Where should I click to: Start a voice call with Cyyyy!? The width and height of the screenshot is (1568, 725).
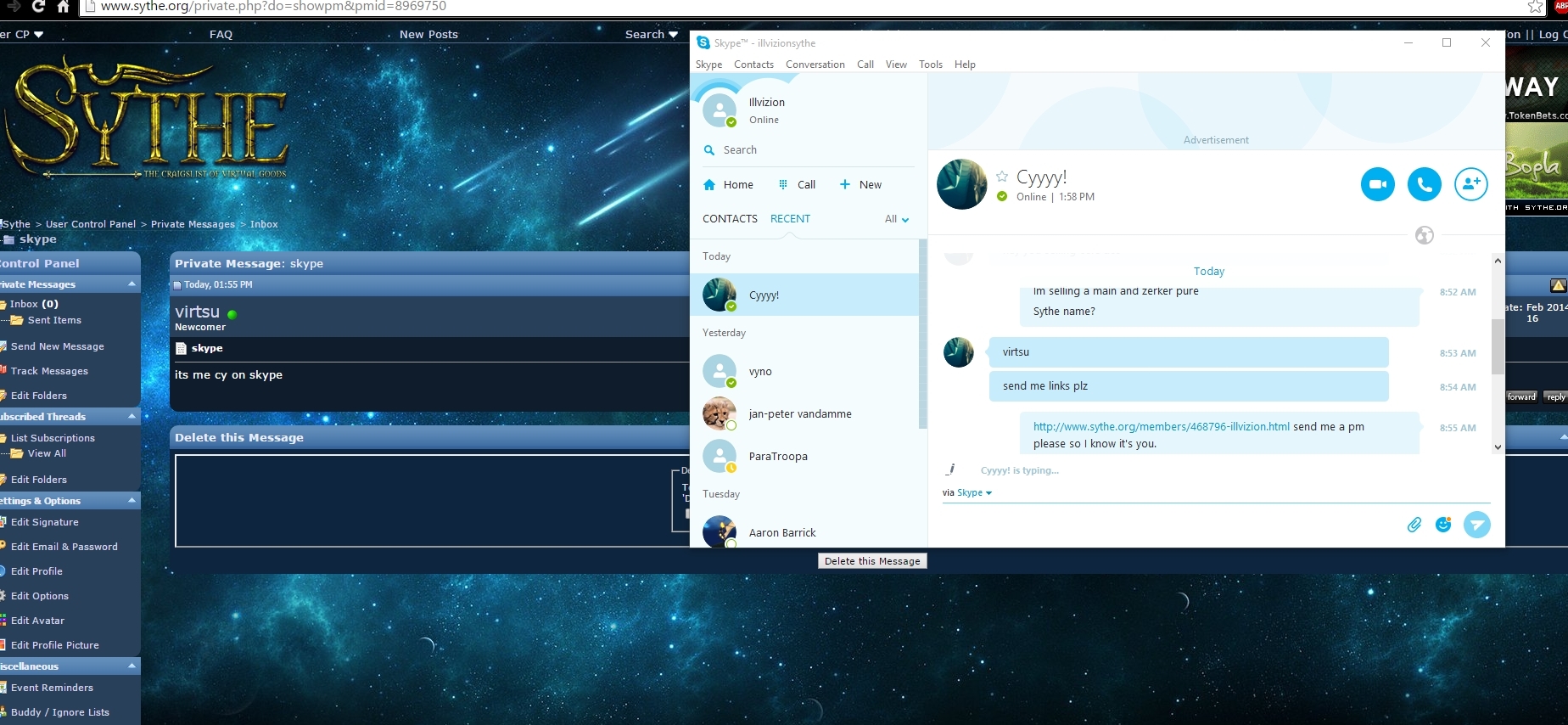tap(1424, 184)
